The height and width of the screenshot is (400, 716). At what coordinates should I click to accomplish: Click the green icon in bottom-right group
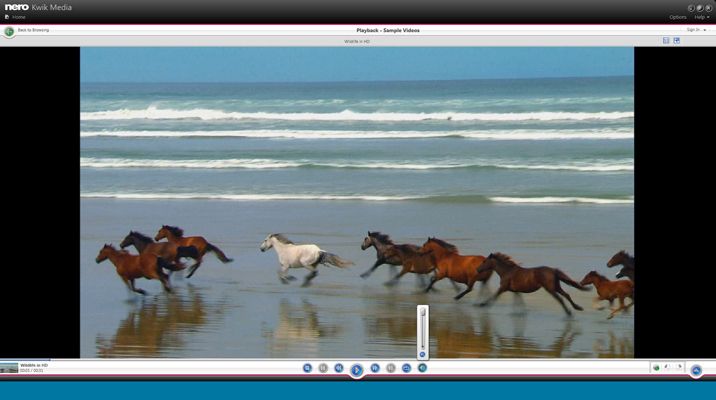coord(656,368)
